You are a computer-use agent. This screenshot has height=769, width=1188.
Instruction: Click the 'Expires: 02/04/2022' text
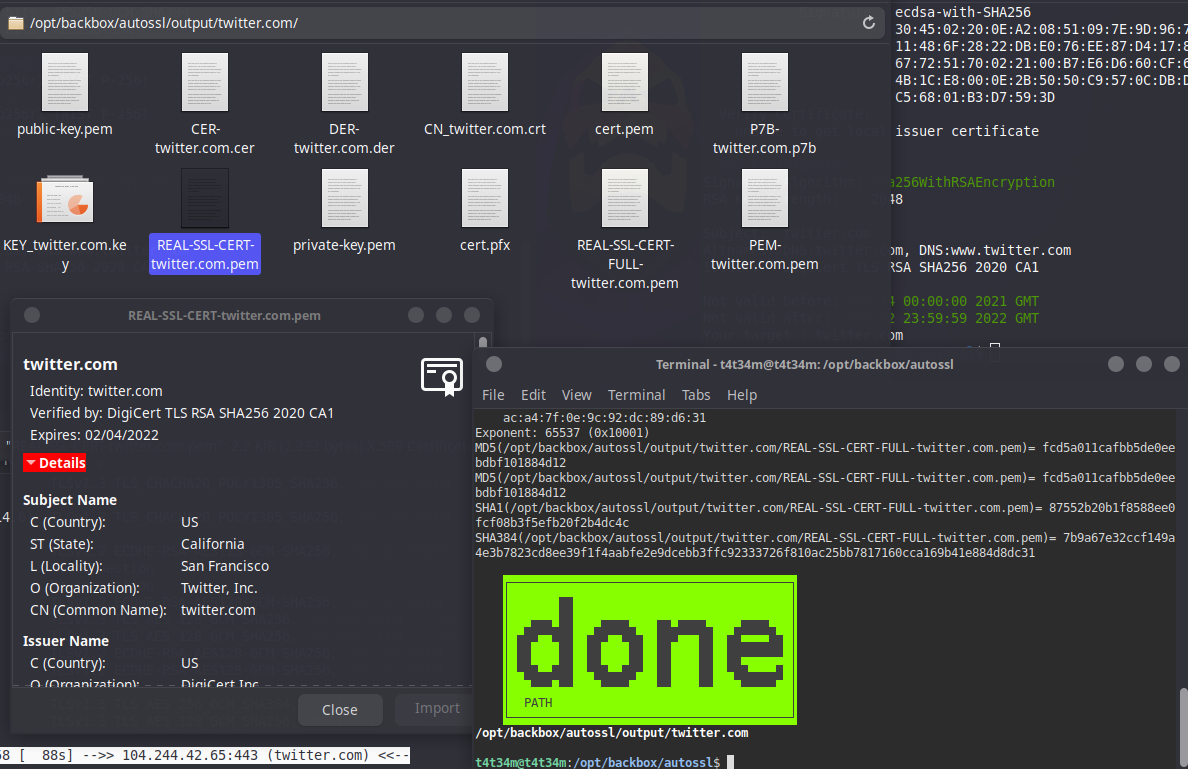pos(95,435)
